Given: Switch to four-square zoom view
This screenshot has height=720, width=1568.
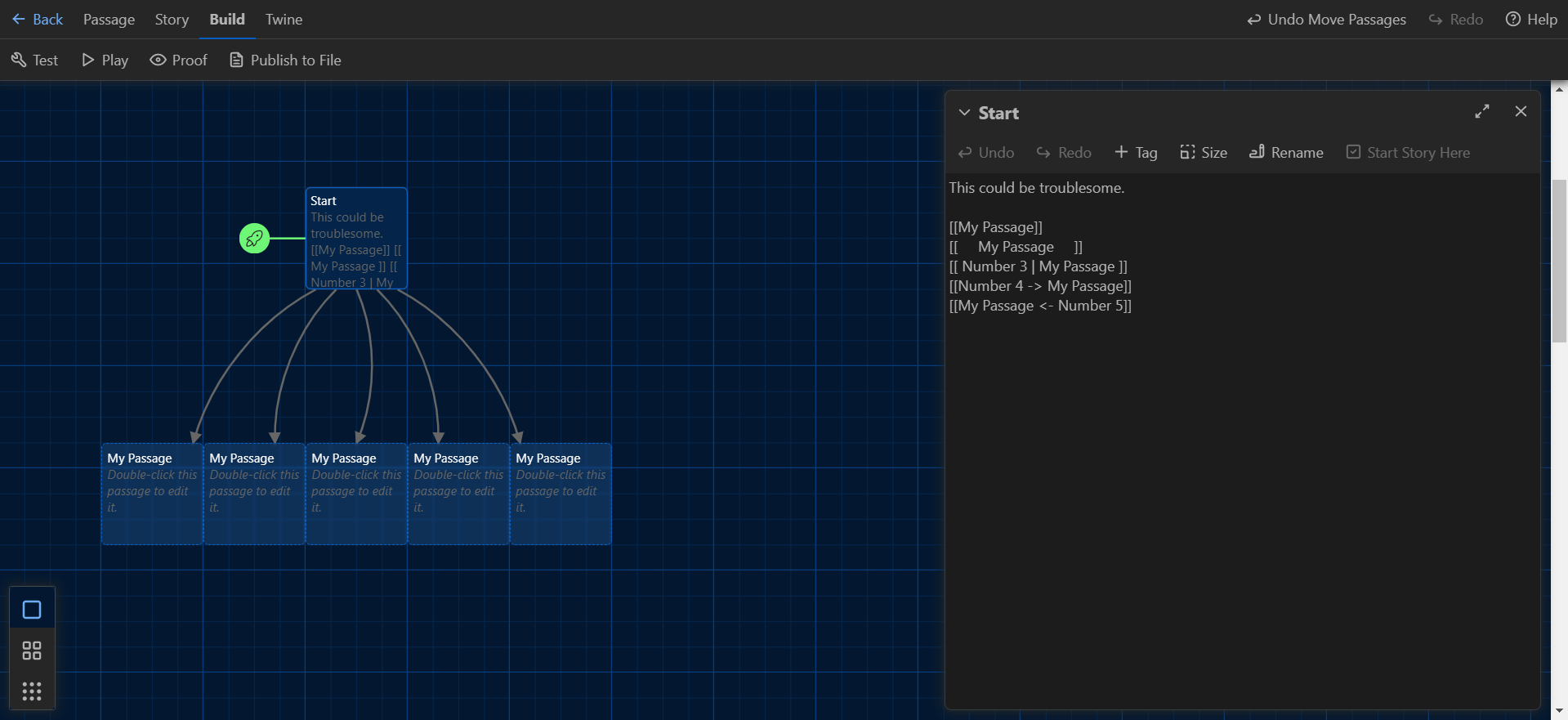Looking at the screenshot, I should pos(32,651).
